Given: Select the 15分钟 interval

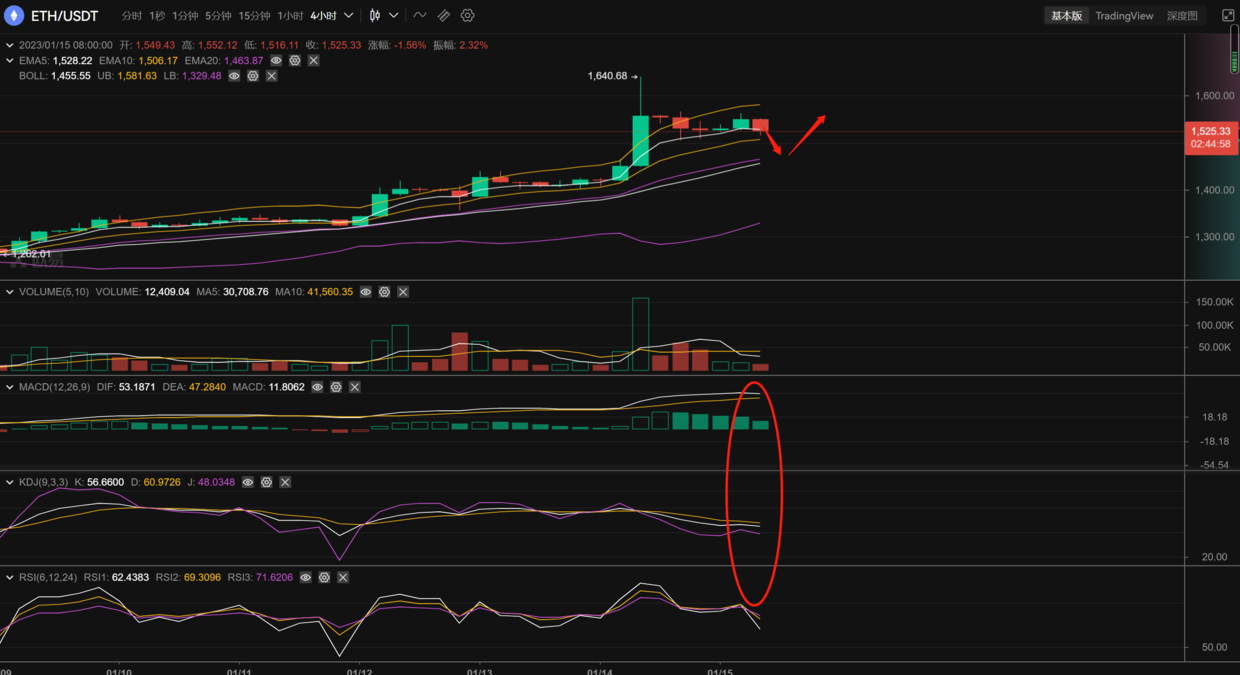Looking at the screenshot, I should coord(255,16).
